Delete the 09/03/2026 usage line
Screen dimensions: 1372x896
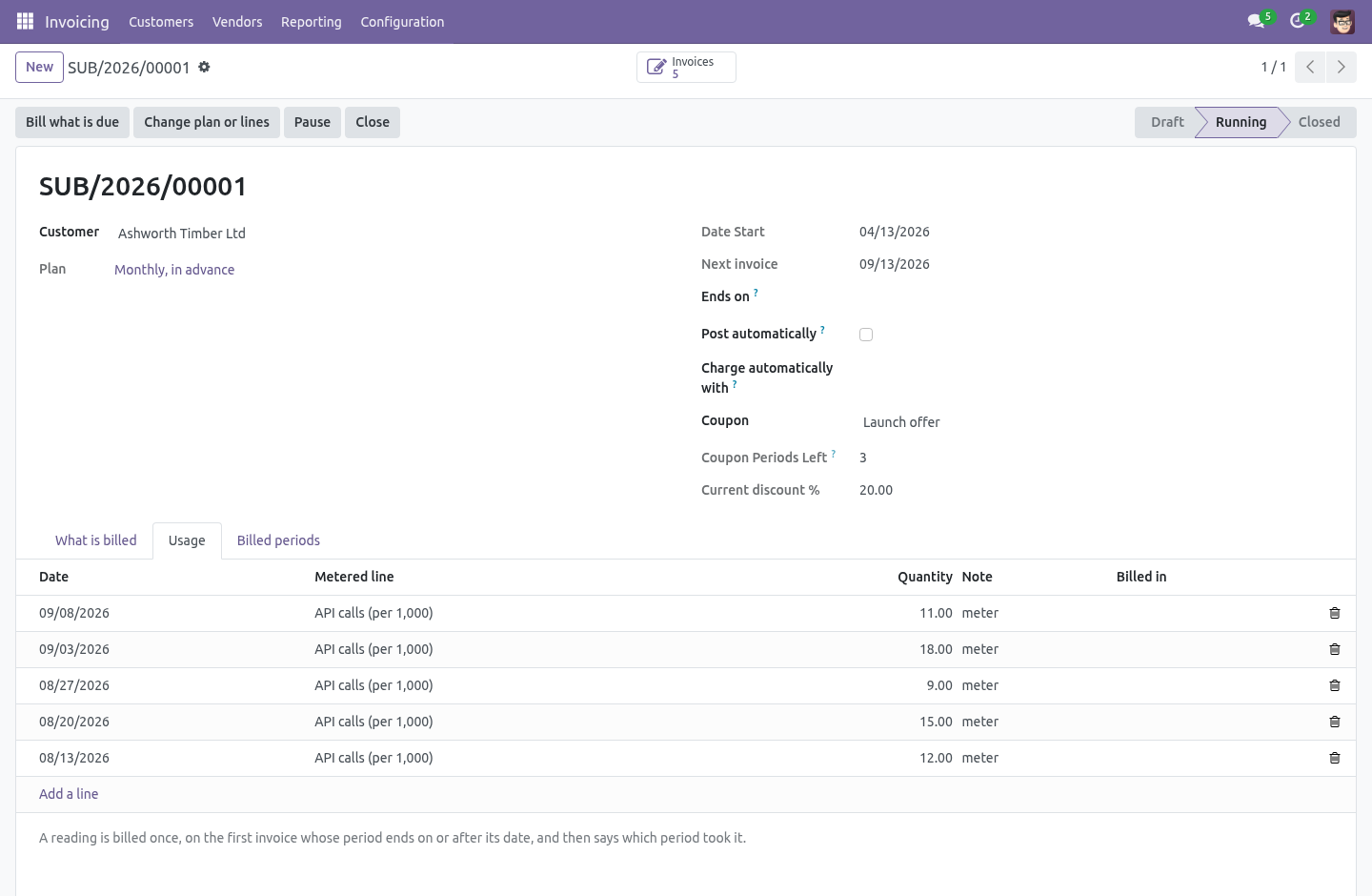pos(1335,649)
